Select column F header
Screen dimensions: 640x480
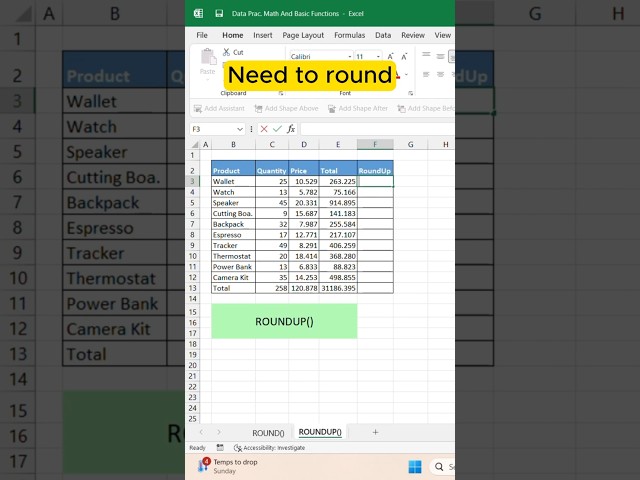coord(375,144)
